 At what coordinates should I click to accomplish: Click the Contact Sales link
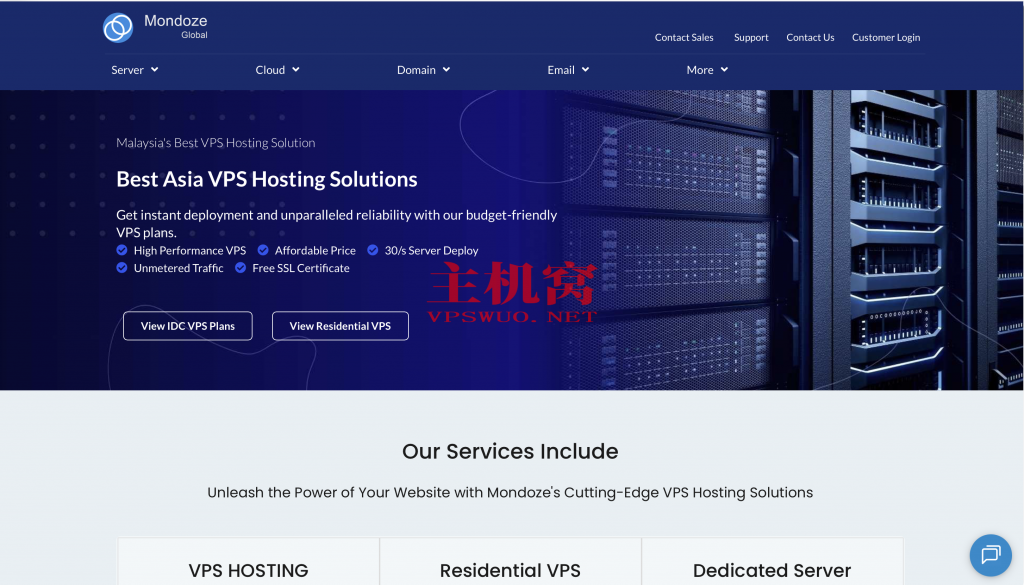(x=684, y=37)
